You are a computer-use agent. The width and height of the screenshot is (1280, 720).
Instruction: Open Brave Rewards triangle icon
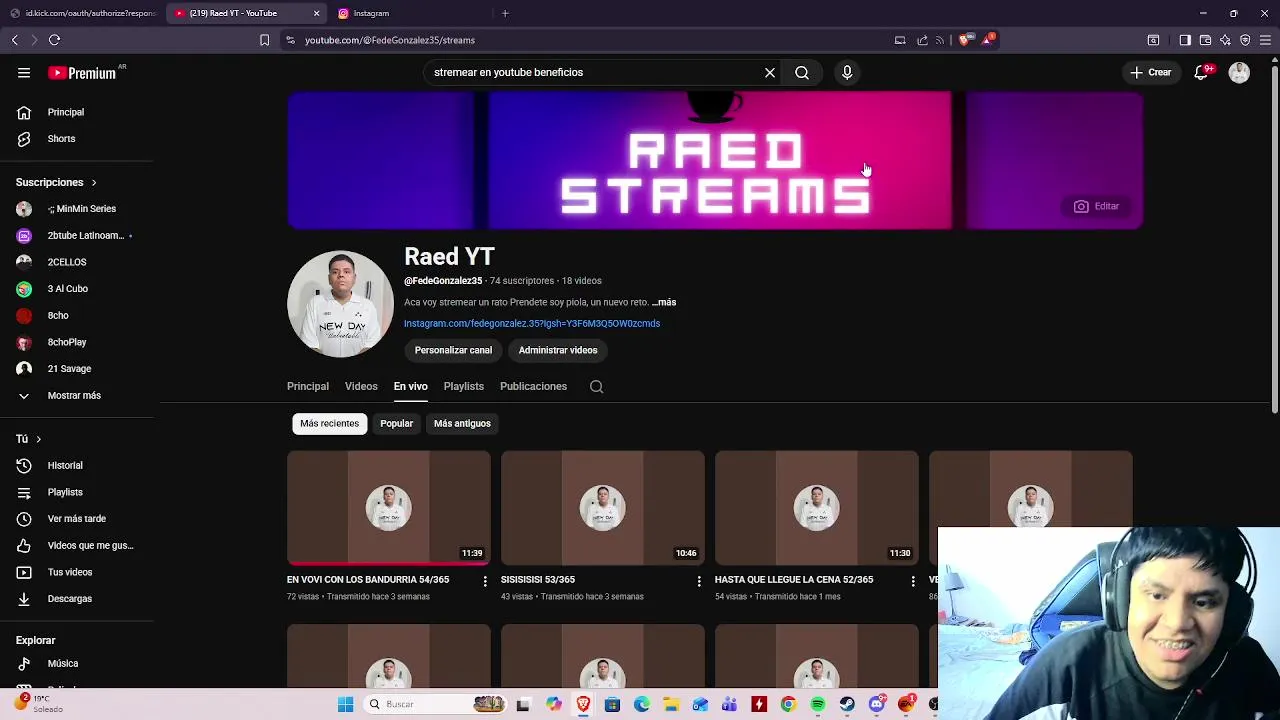pos(987,40)
